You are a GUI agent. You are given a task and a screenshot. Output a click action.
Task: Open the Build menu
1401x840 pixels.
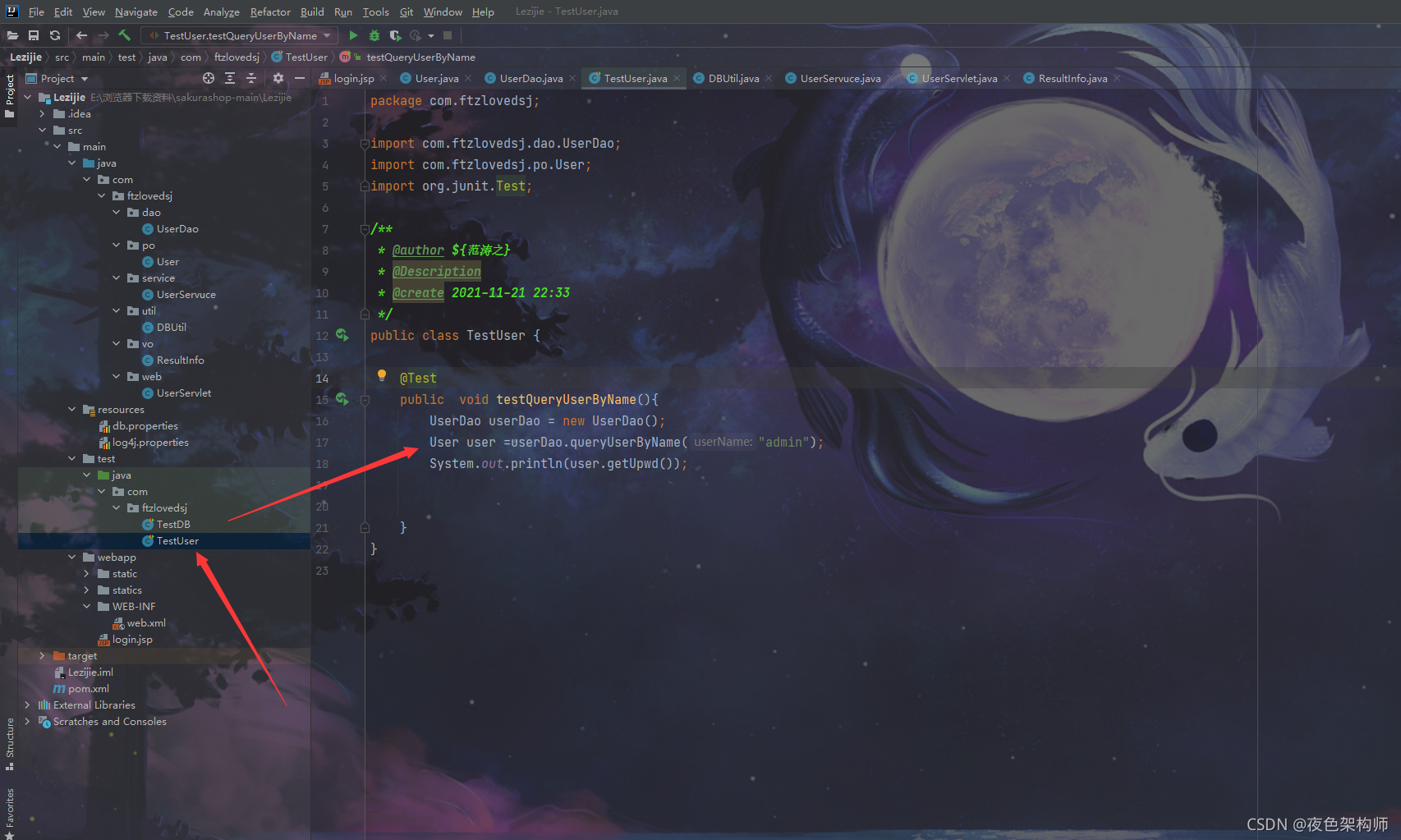312,11
